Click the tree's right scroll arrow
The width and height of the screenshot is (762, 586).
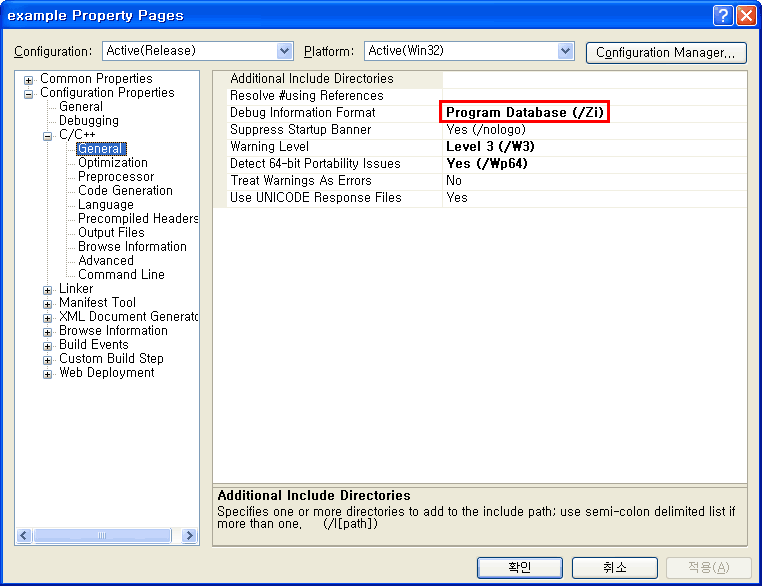pyautogui.click(x=190, y=536)
